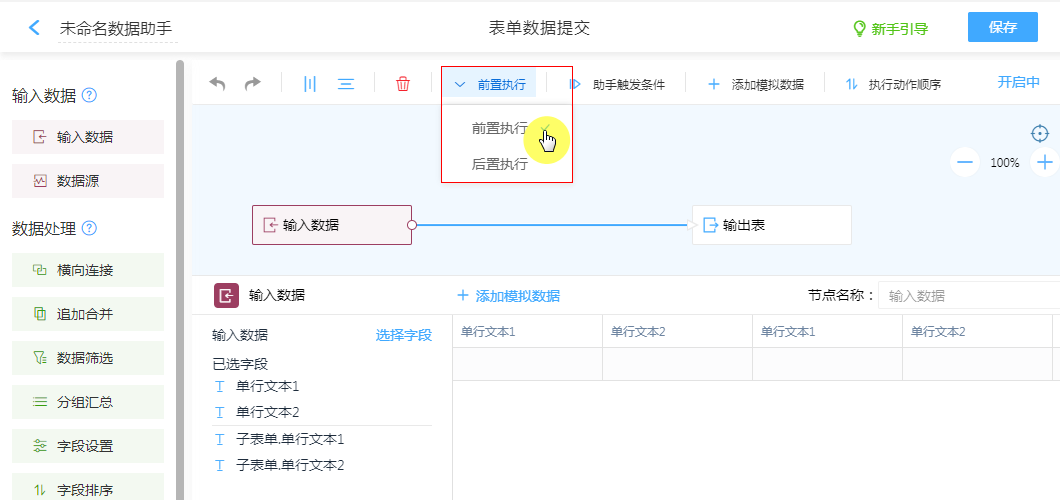This screenshot has height=500, width=1060.
Task: Click the zoom out minus button
Action: 965,162
